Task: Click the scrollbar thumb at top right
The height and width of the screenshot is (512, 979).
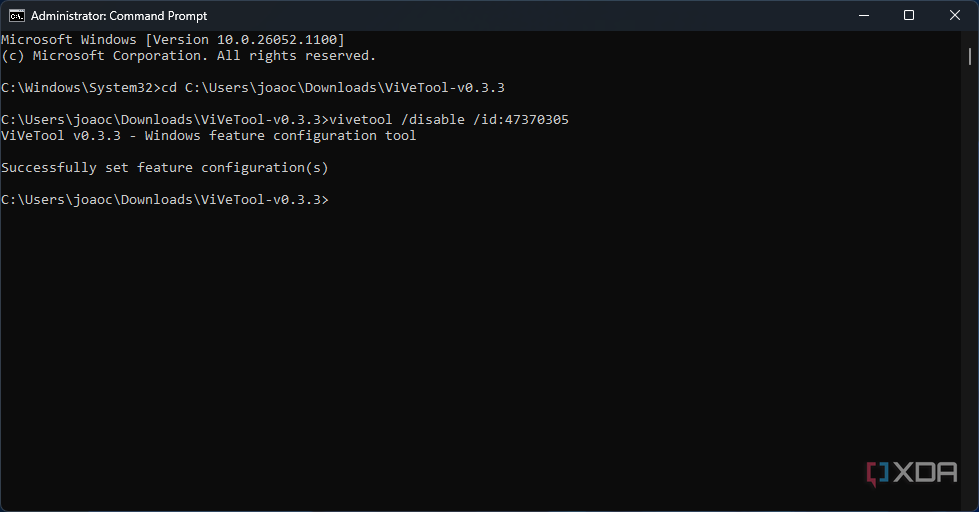Action: (x=970, y=56)
